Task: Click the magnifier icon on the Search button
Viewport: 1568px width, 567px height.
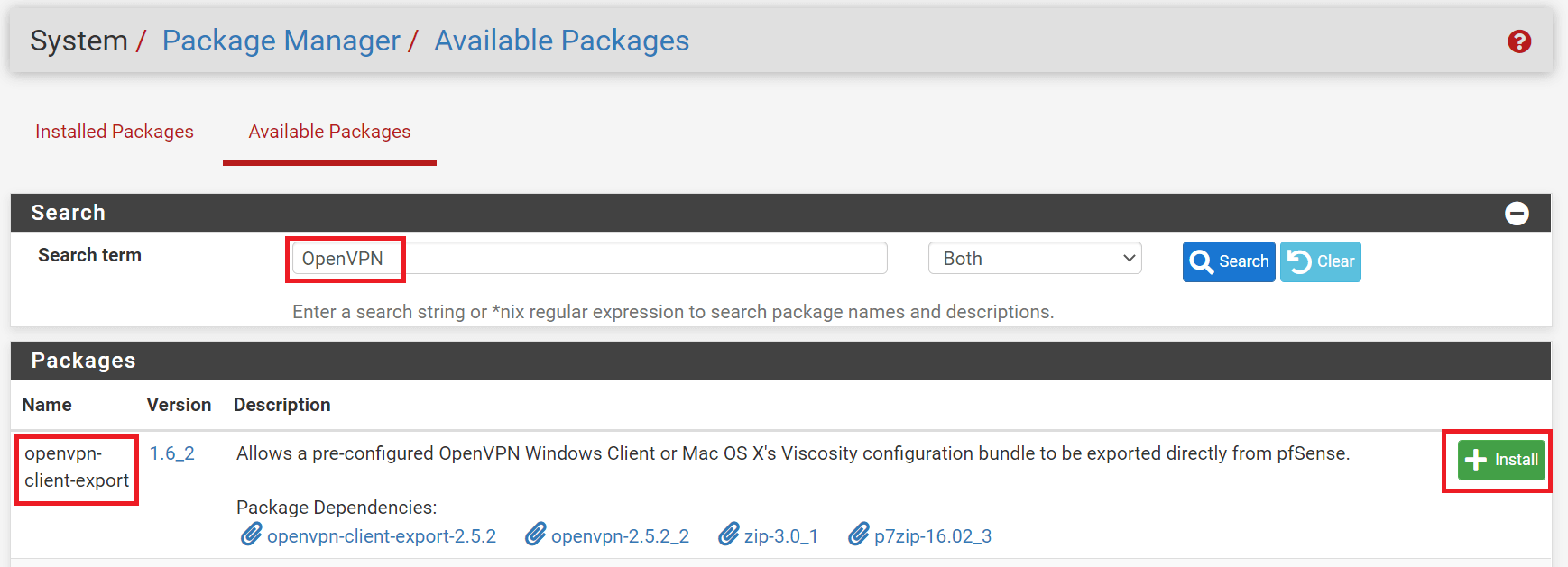Action: [1204, 261]
